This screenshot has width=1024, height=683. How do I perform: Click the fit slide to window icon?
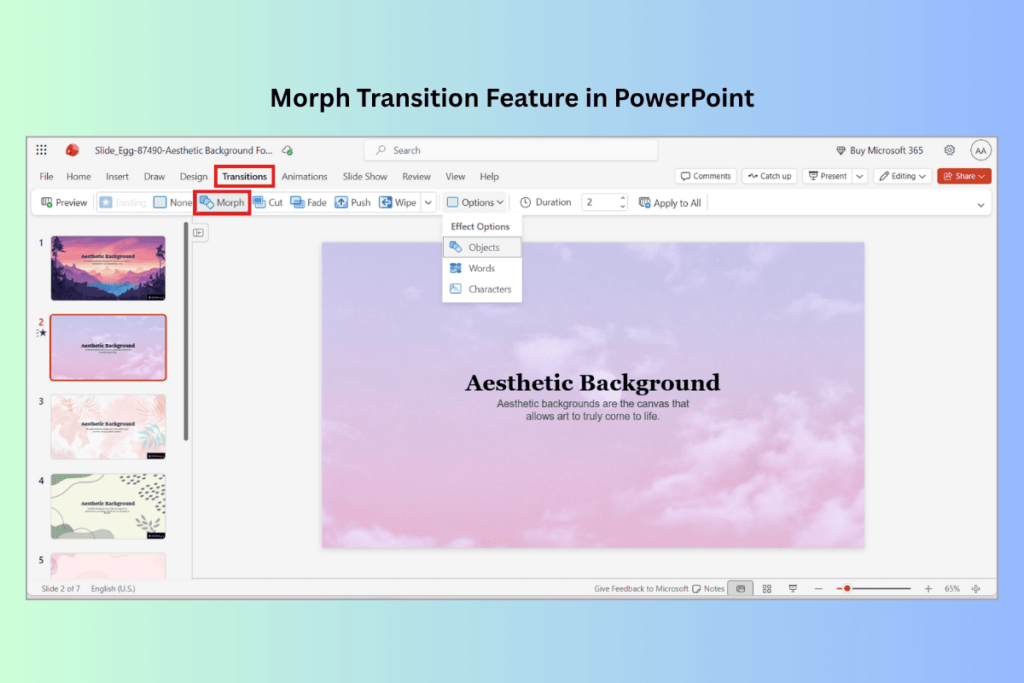[x=976, y=588]
